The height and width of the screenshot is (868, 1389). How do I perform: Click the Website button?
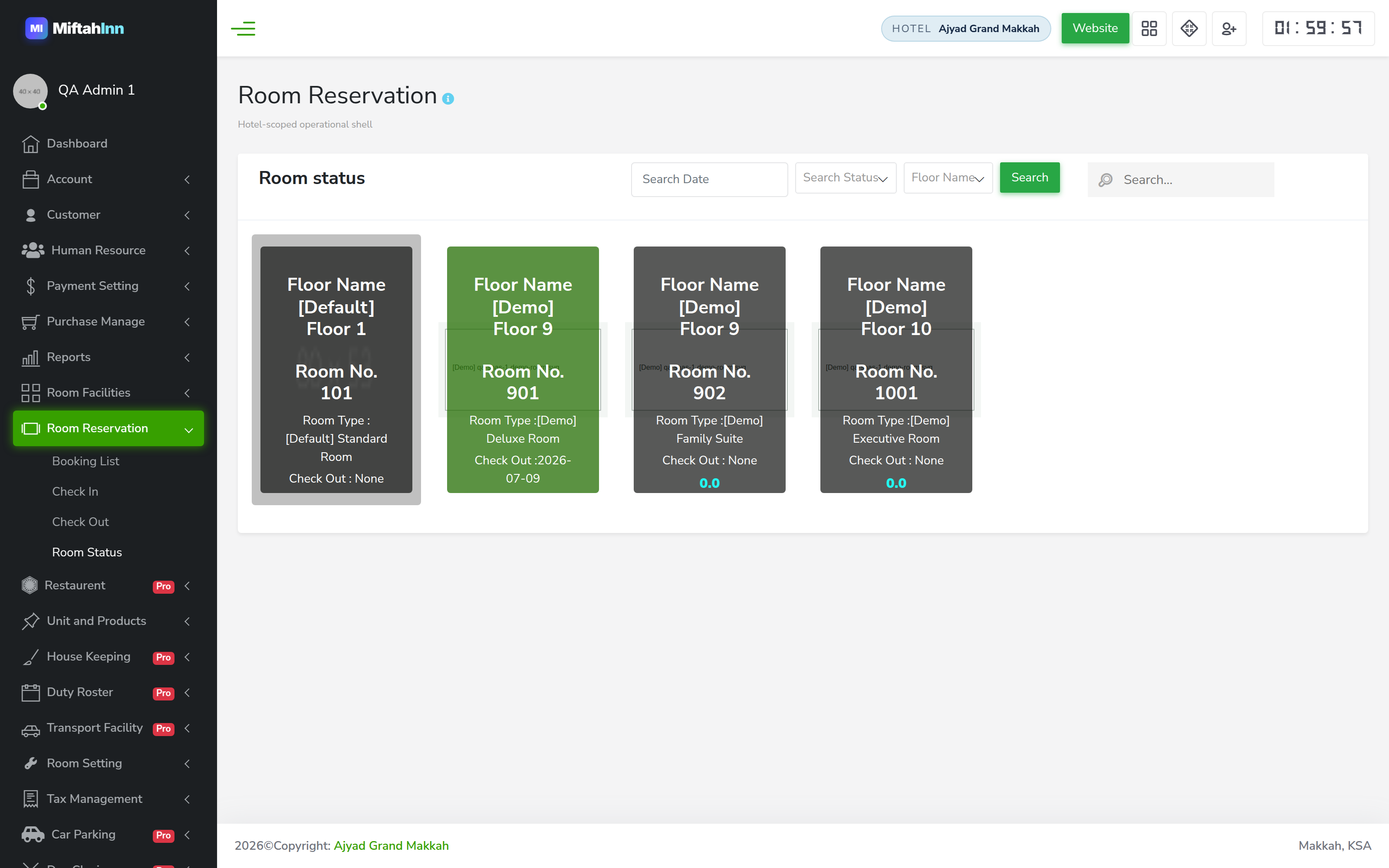point(1095,28)
